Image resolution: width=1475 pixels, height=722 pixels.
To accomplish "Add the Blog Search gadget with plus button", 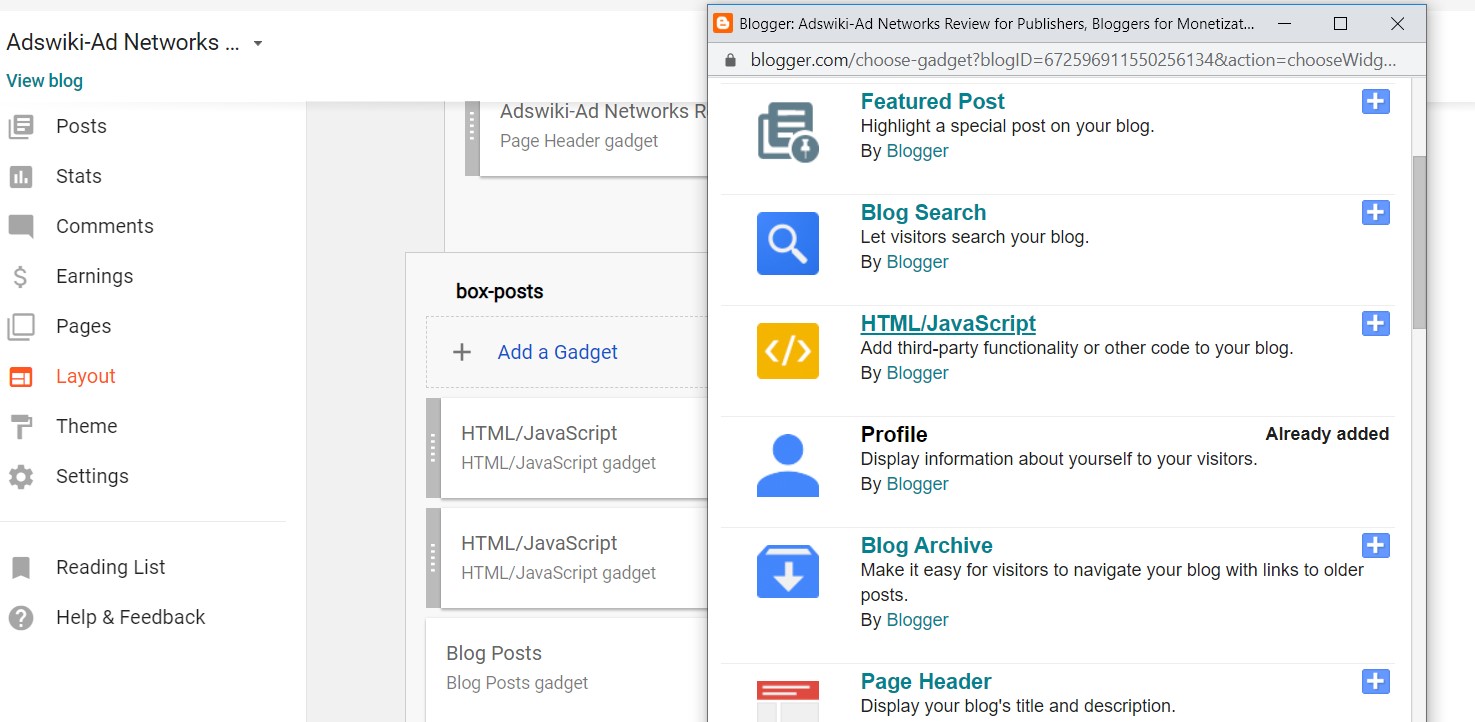I will tap(1376, 212).
